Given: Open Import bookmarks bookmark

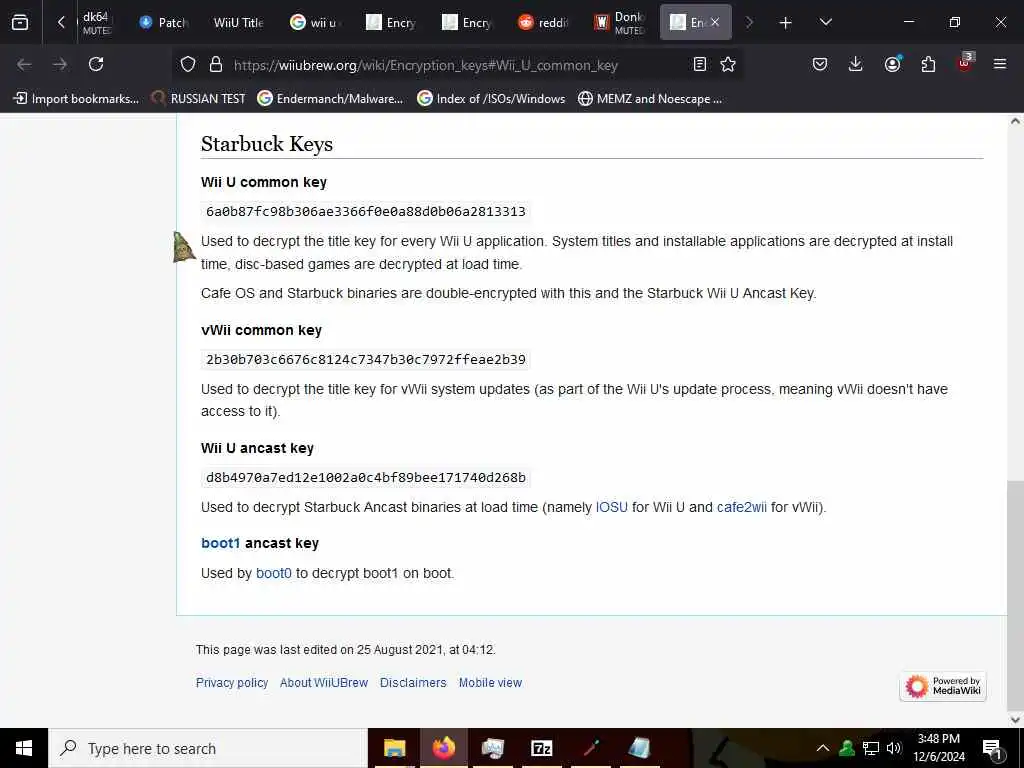Looking at the screenshot, I should (76, 99).
